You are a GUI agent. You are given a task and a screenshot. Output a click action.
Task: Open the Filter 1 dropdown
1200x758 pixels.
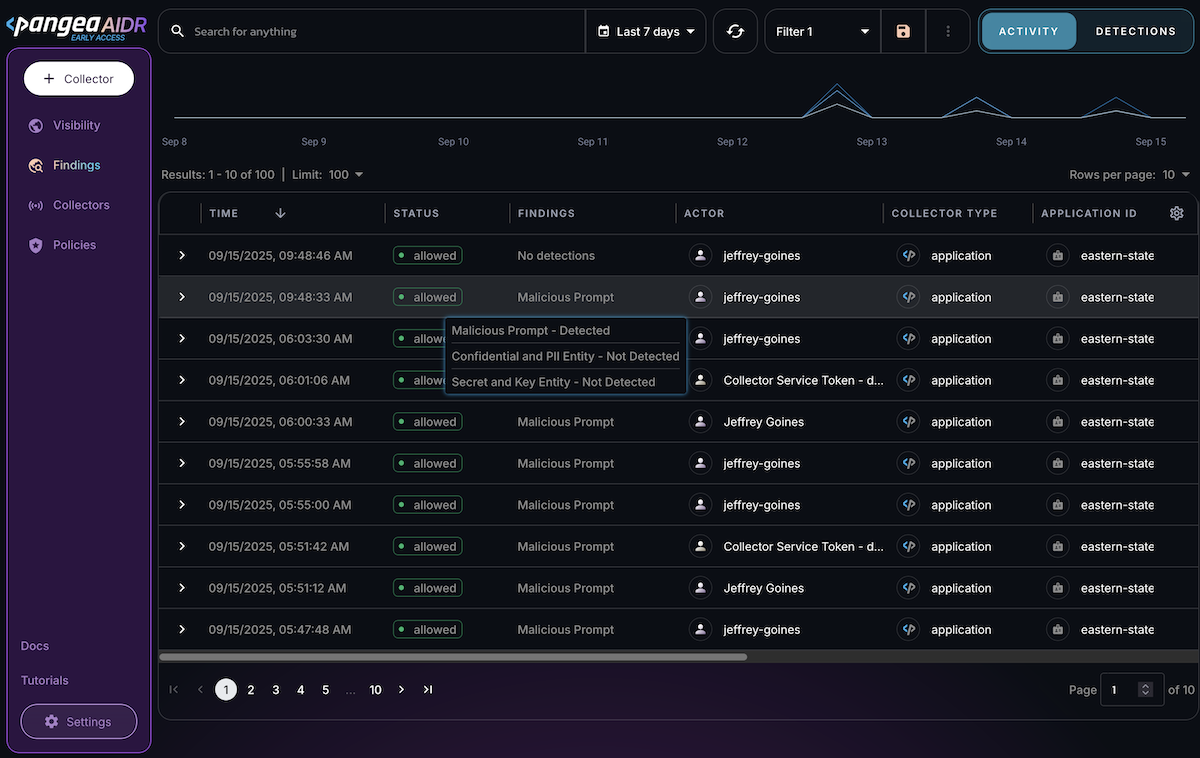(822, 32)
